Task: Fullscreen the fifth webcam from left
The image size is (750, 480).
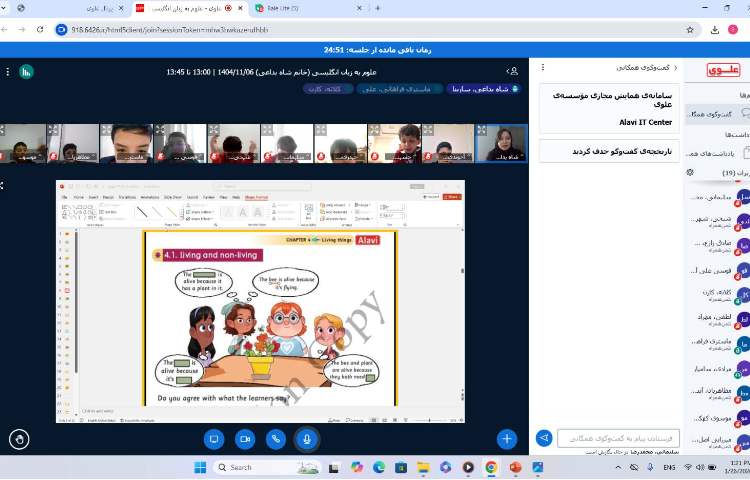Action: point(214,130)
